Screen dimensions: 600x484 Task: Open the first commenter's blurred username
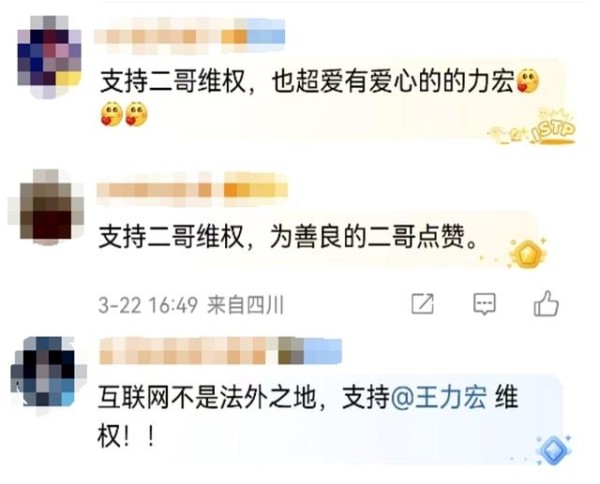pos(190,36)
